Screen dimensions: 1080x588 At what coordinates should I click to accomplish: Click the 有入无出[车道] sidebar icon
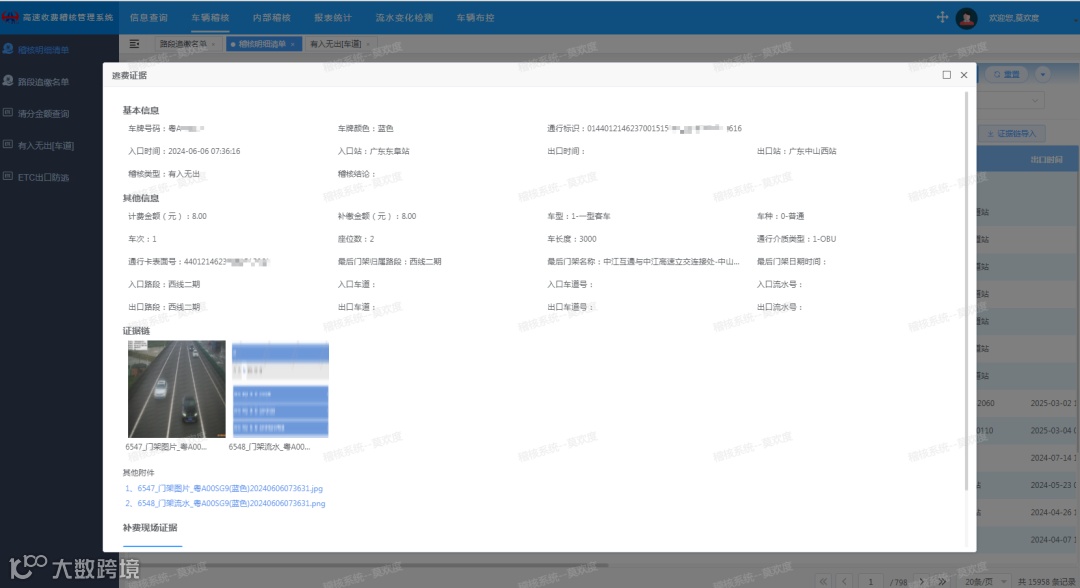click(x=8, y=145)
